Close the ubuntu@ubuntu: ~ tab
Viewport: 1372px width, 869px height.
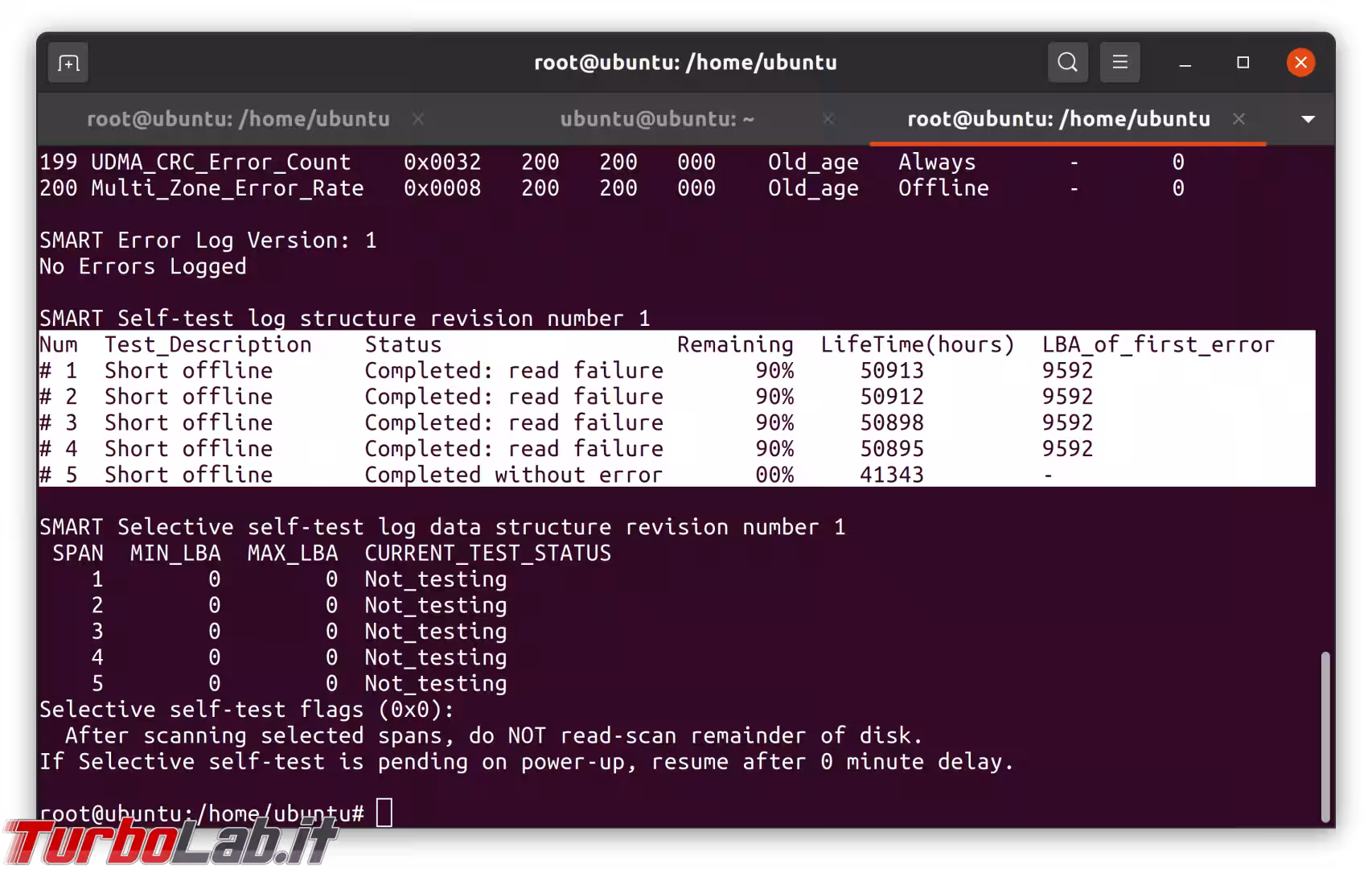pos(828,119)
